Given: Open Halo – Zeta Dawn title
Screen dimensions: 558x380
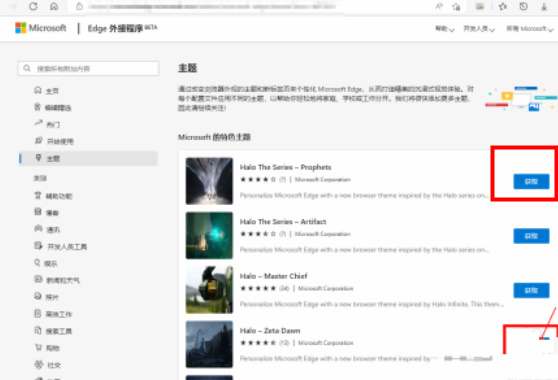Looking at the screenshot, I should click(x=270, y=331).
